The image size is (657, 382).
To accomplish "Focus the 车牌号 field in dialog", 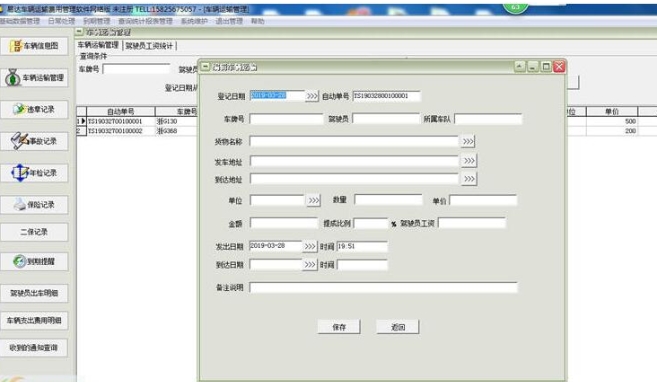I will (x=286, y=119).
